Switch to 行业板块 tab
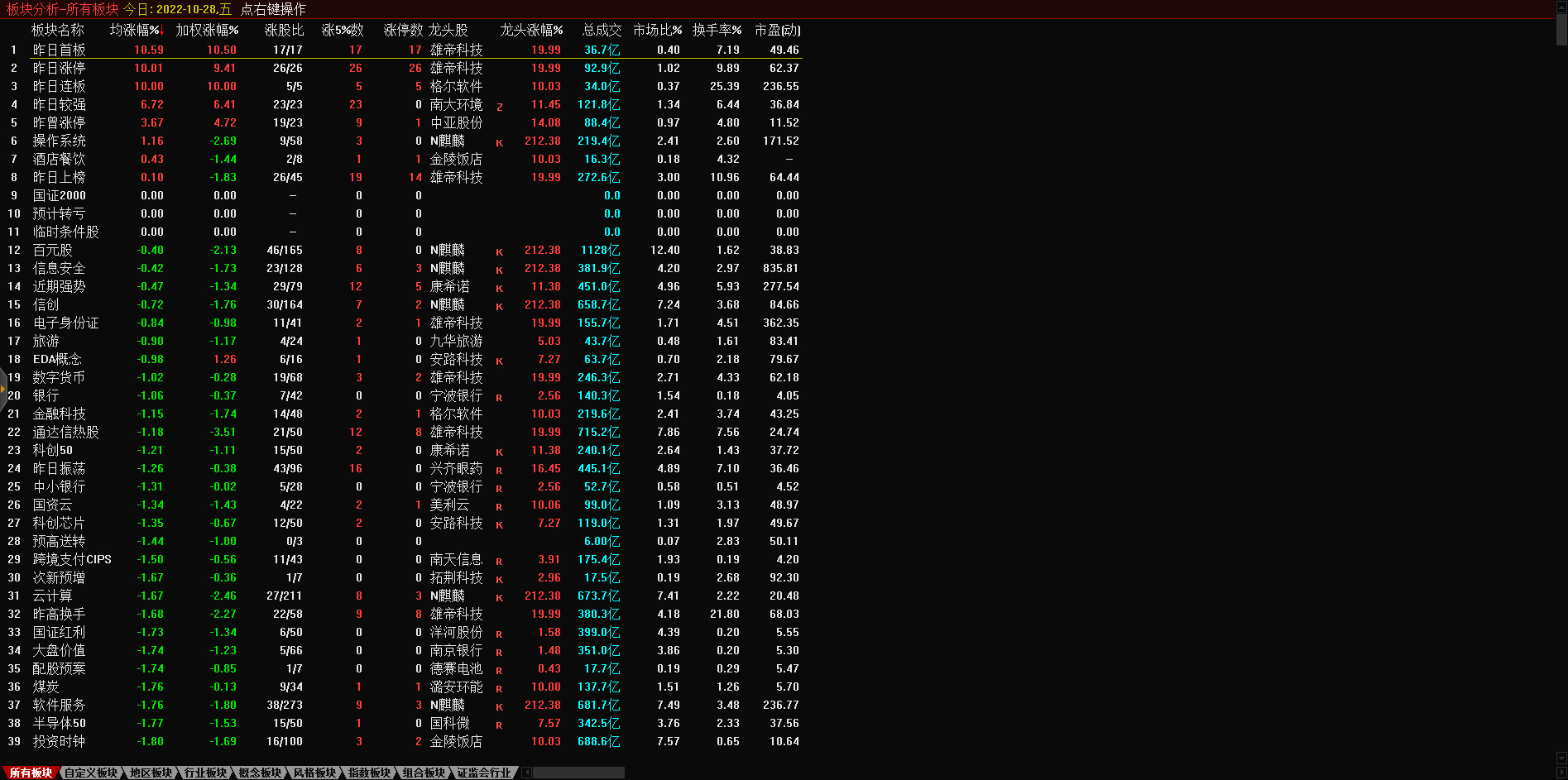Image resolution: width=1568 pixels, height=780 pixels. point(205,773)
